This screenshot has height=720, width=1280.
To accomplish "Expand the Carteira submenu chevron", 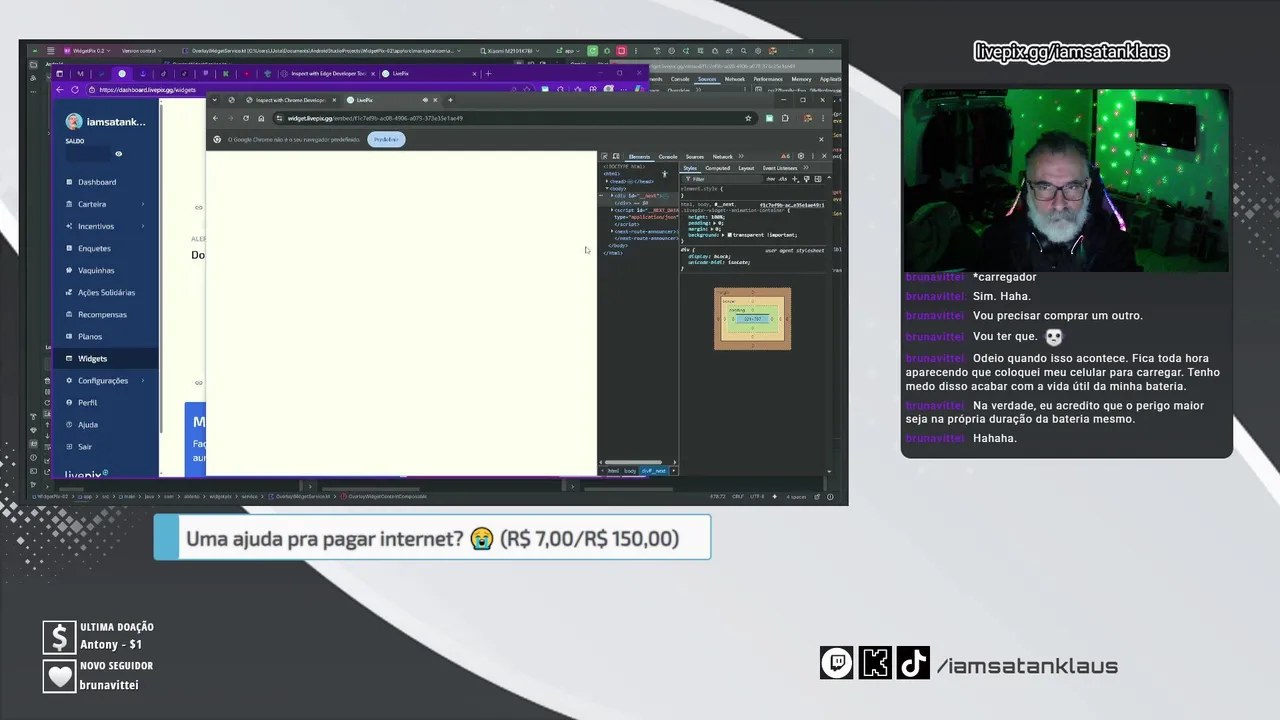I will tap(143, 204).
